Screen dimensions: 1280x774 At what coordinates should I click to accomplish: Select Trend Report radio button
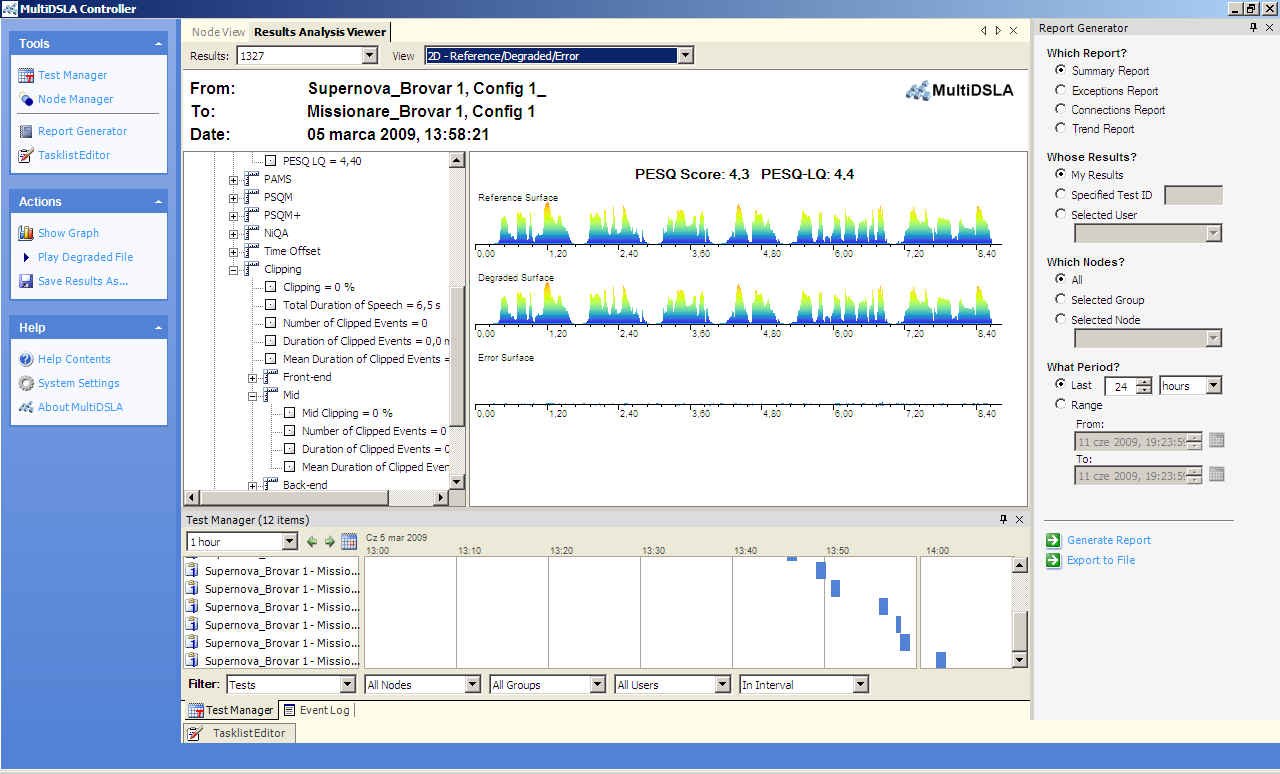click(x=1061, y=129)
